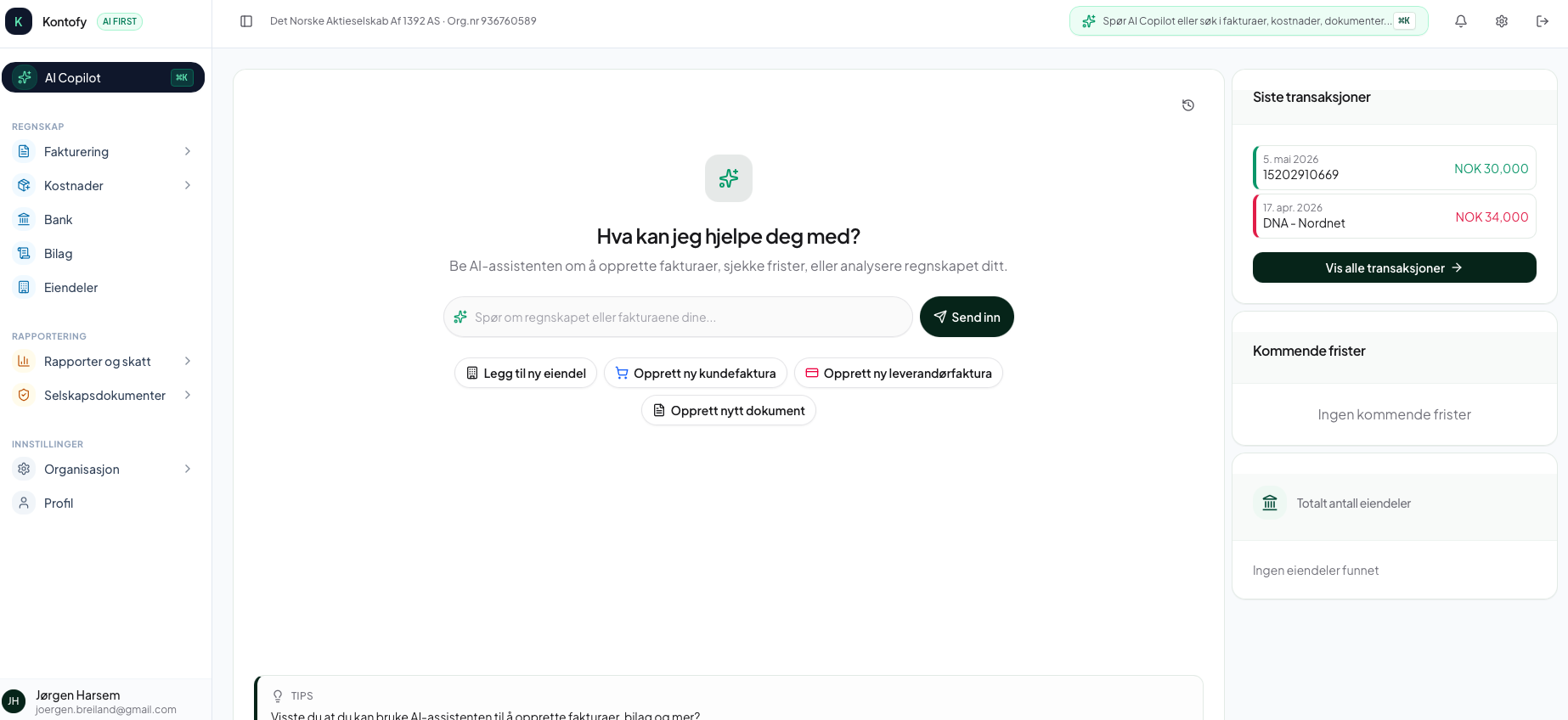The height and width of the screenshot is (720, 1568).
Task: Click Opprett ny kundefaktura
Action: (696, 373)
